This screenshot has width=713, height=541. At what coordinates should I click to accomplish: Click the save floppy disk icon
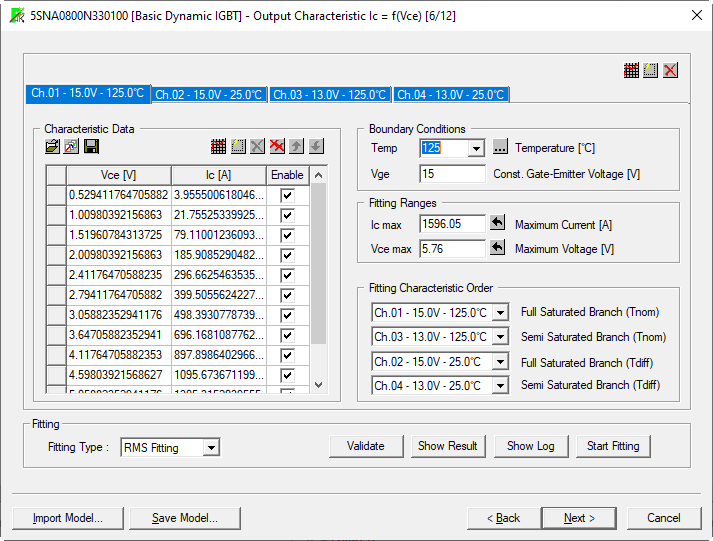(90, 146)
